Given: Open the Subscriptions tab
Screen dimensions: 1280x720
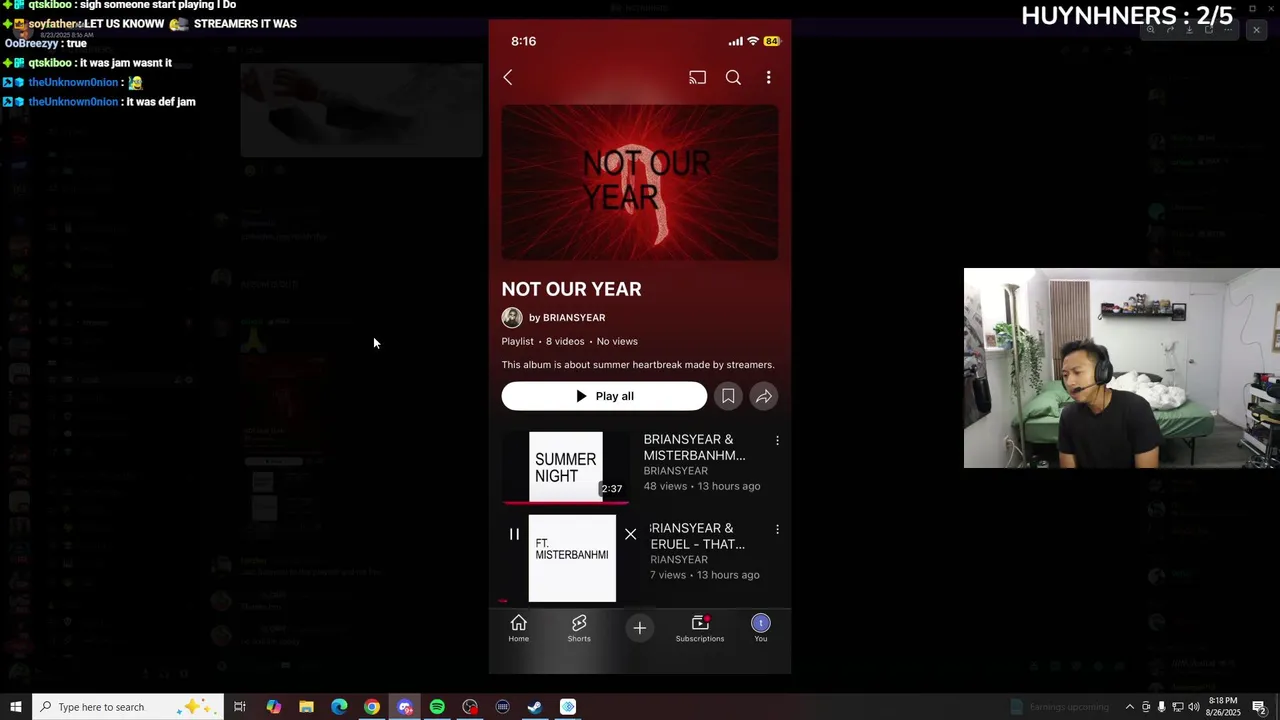Looking at the screenshot, I should click(700, 628).
